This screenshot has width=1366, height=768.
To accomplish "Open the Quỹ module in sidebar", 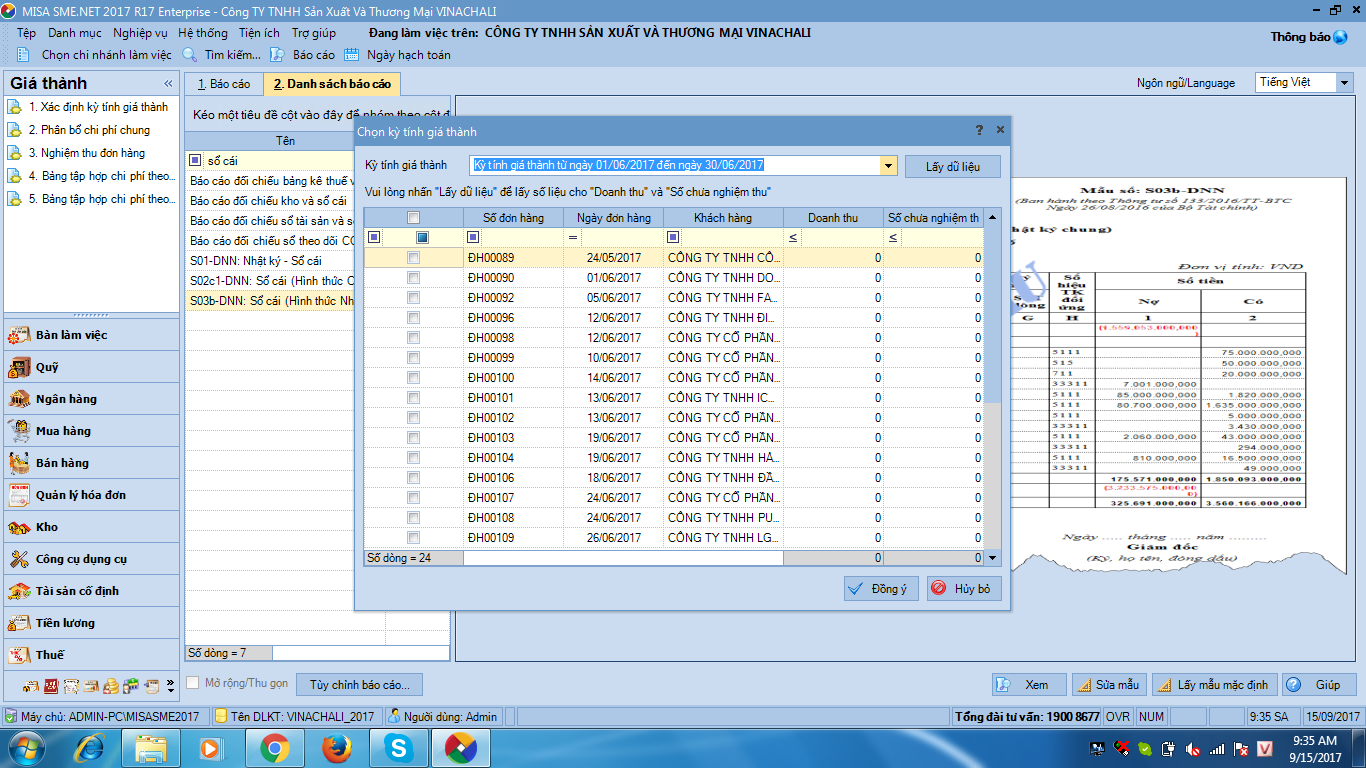I will [x=91, y=367].
